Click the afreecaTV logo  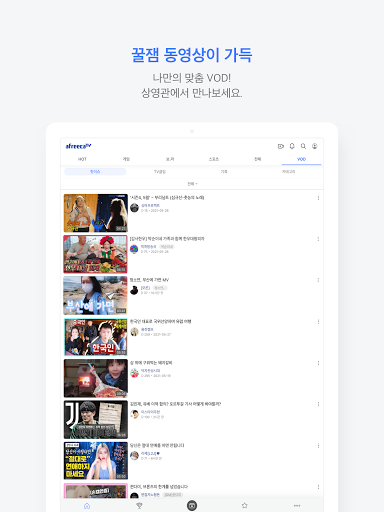click(78, 146)
